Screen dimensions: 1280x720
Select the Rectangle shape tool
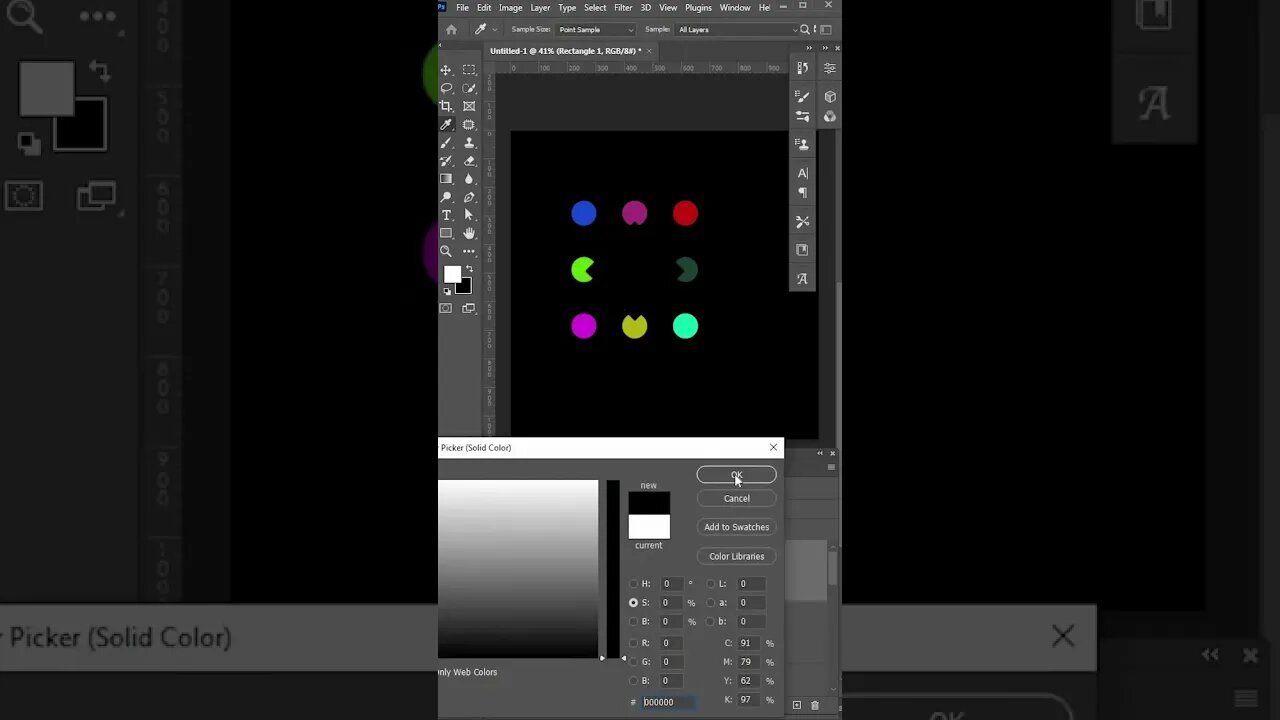[x=446, y=233]
